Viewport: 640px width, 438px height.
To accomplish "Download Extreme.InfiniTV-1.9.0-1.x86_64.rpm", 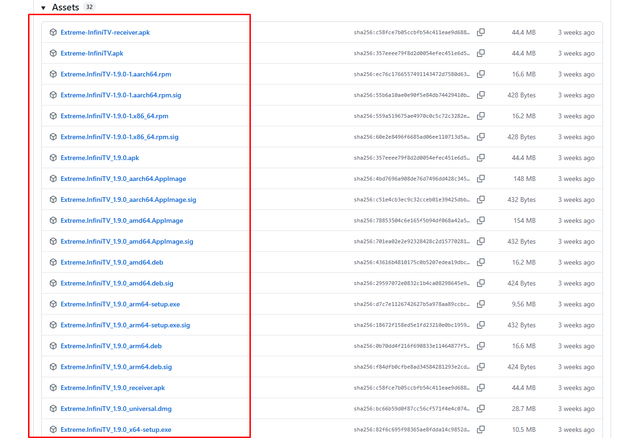I will coord(114,116).
